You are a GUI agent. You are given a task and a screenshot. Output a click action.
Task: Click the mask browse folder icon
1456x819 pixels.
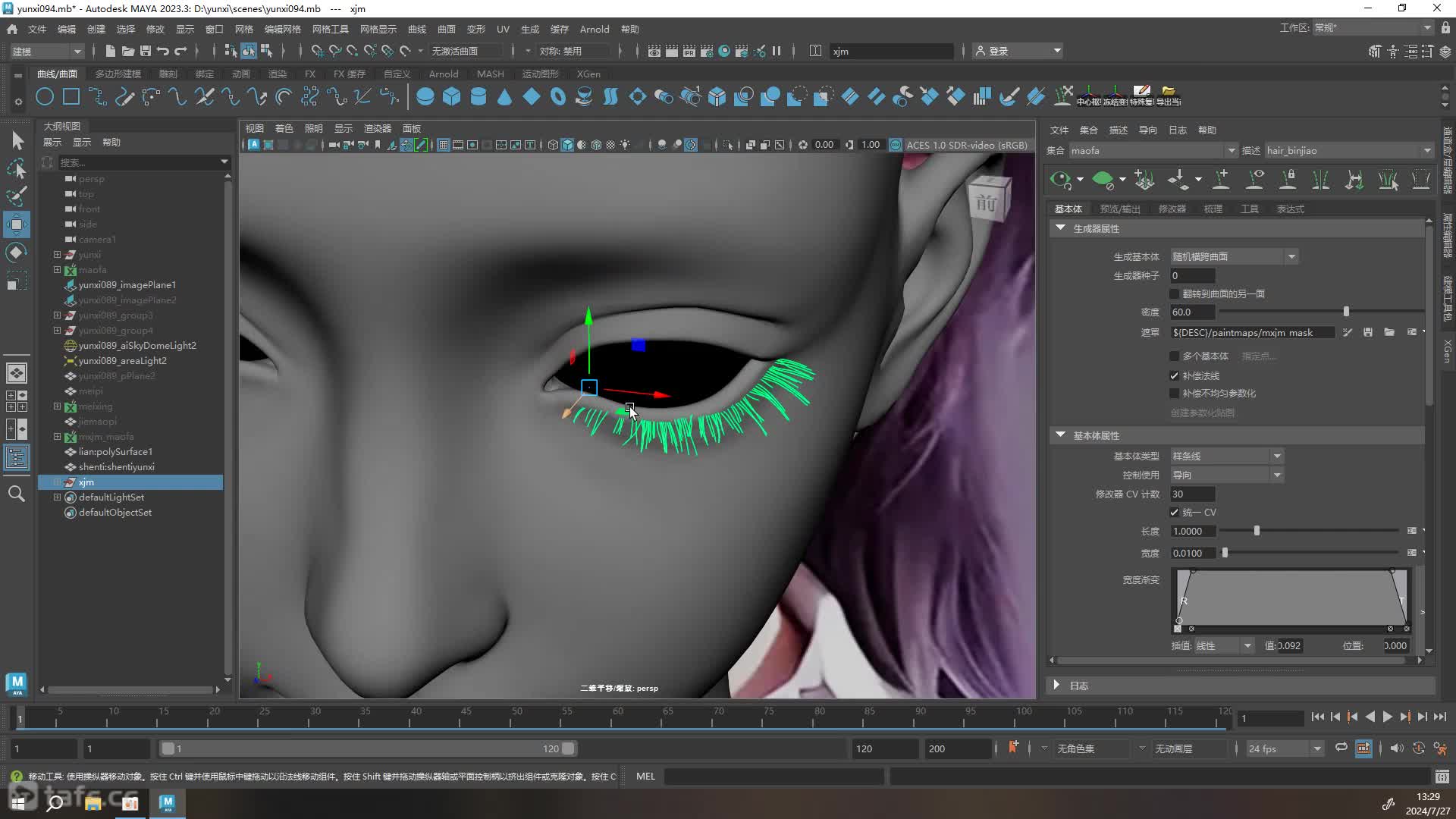point(1389,333)
